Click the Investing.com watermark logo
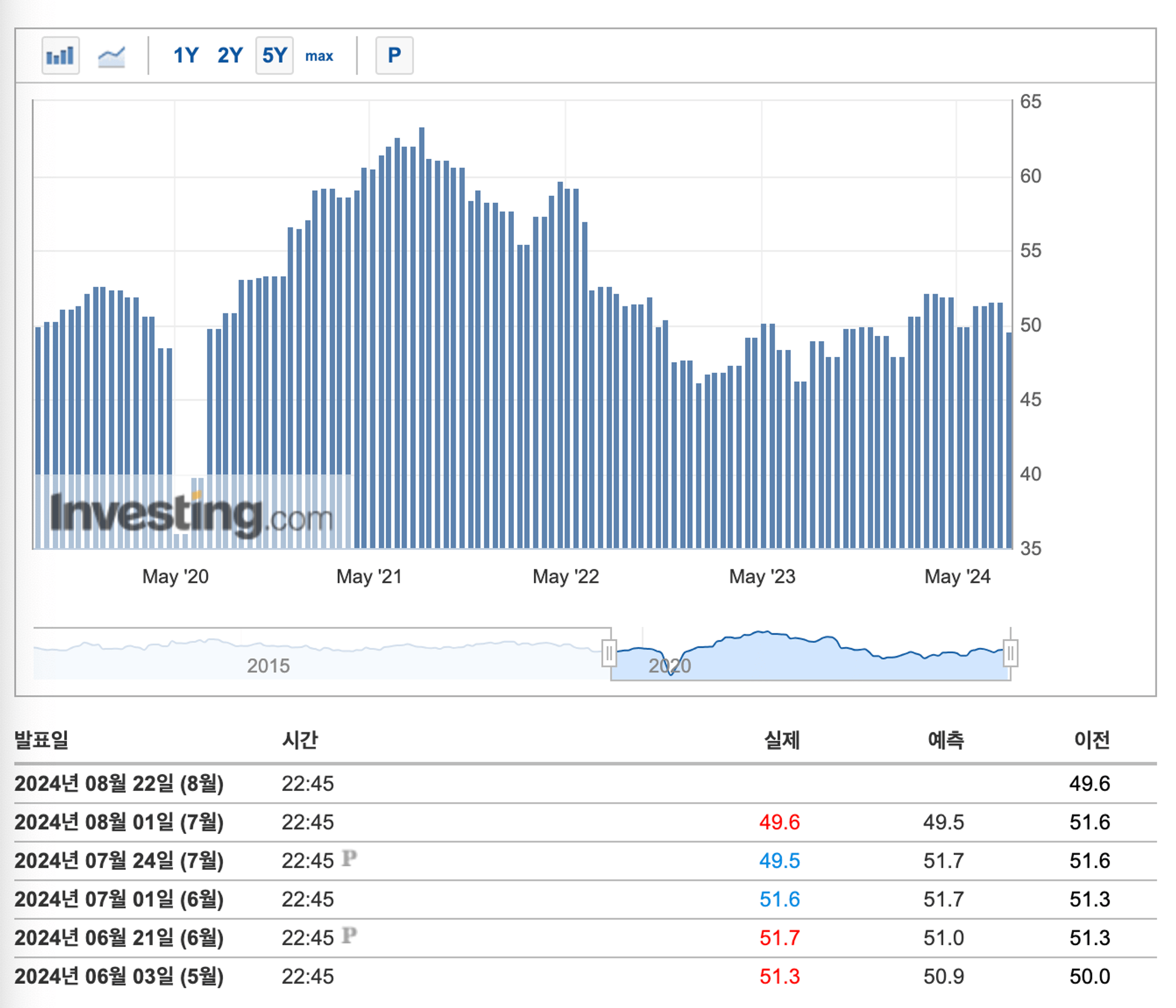Viewport: 1176px width, 1008px height. click(192, 514)
